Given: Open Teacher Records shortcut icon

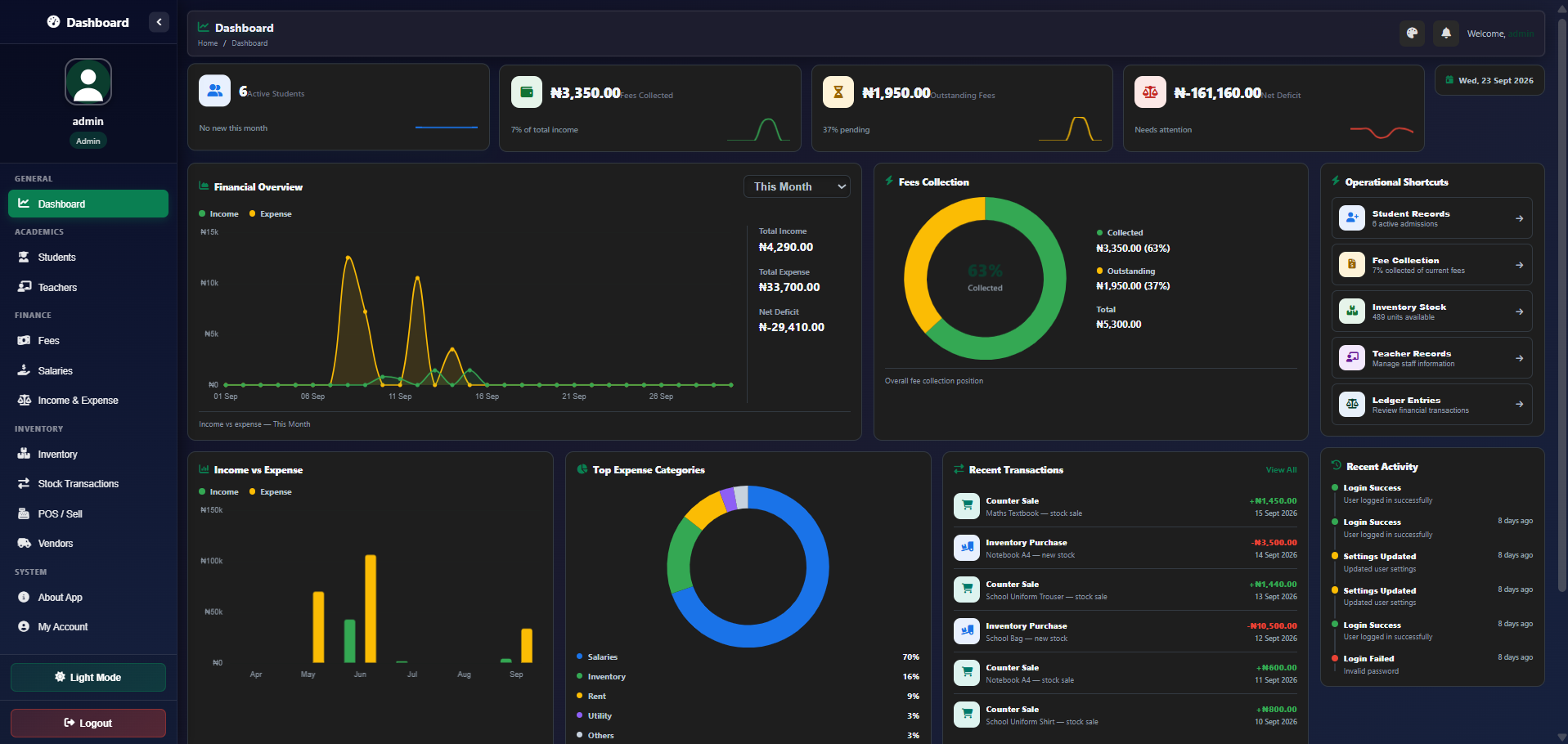Looking at the screenshot, I should coord(1352,358).
